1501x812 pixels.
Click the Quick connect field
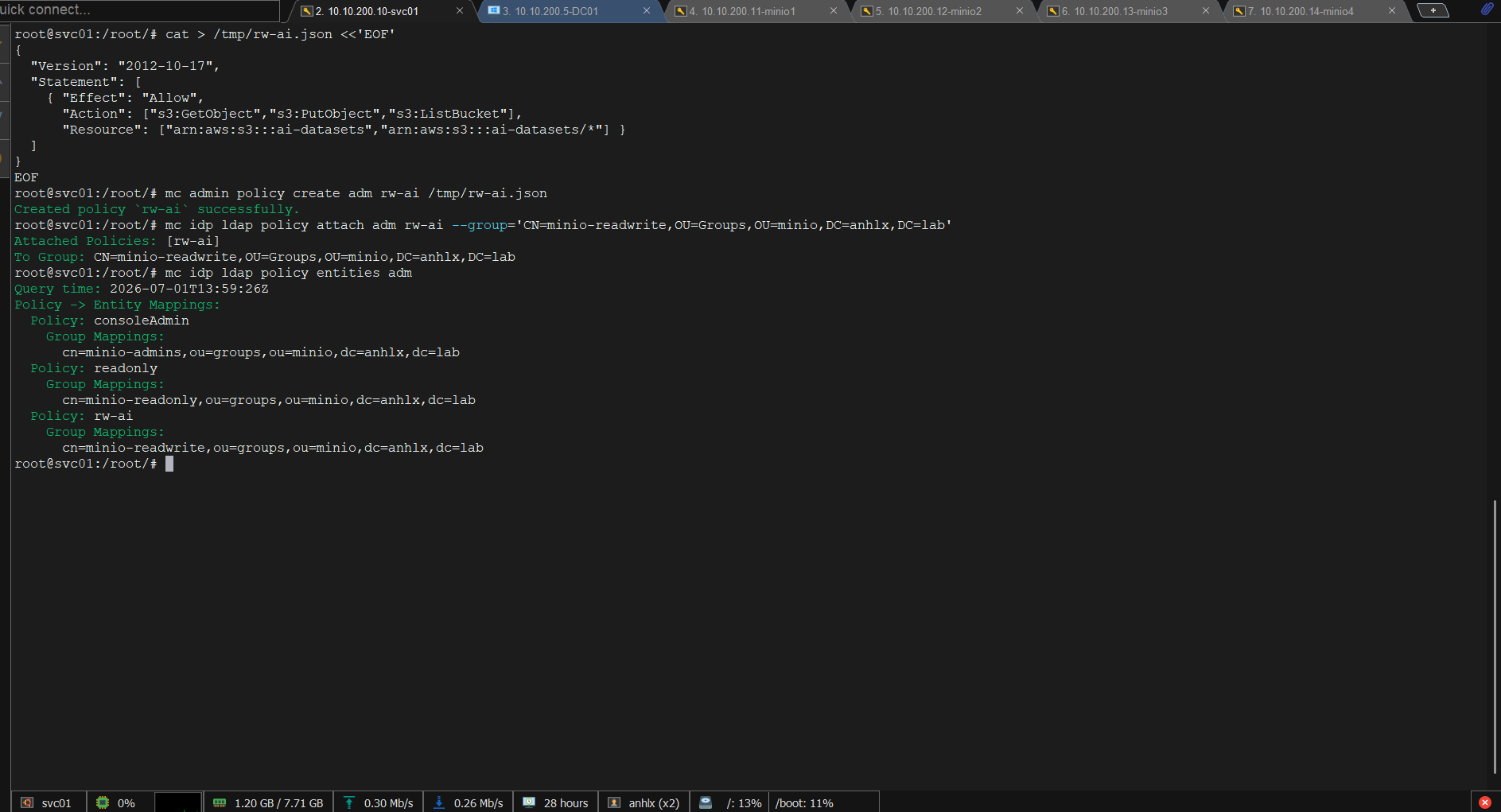(139, 10)
